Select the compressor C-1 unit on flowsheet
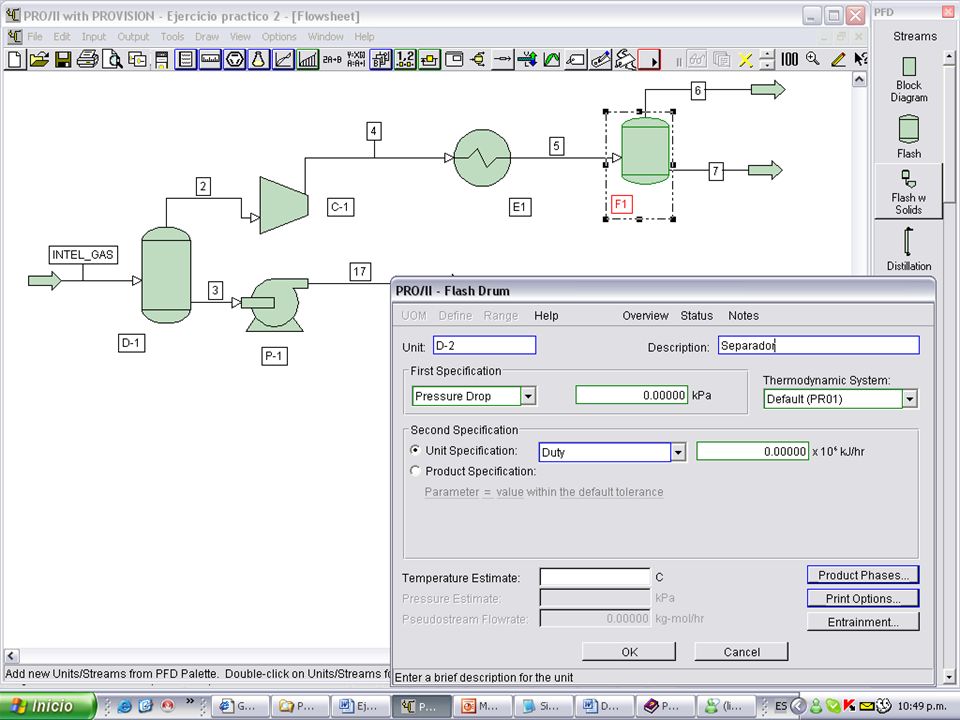 coord(283,205)
